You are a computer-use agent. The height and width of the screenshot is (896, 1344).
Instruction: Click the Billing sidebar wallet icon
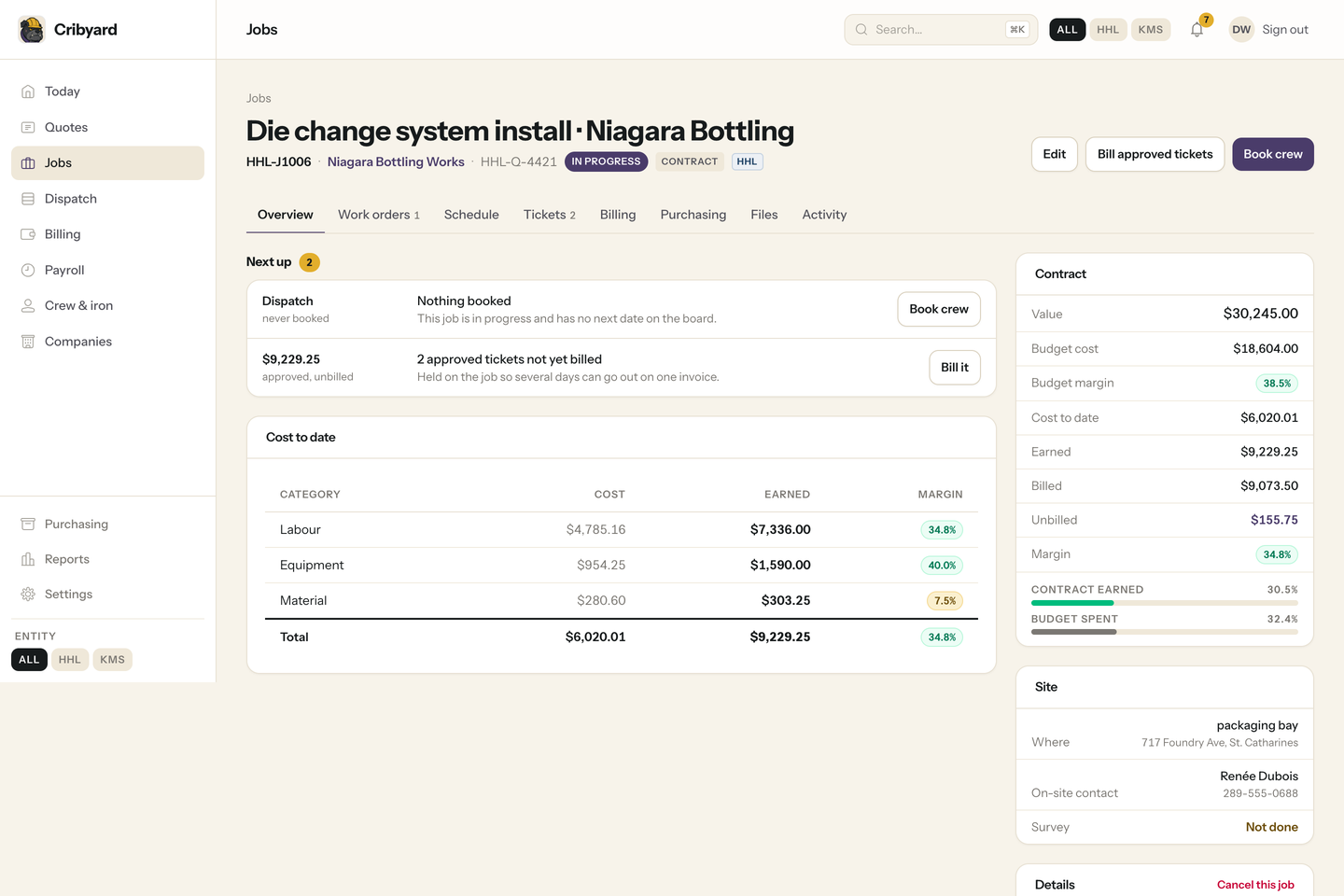pos(28,234)
